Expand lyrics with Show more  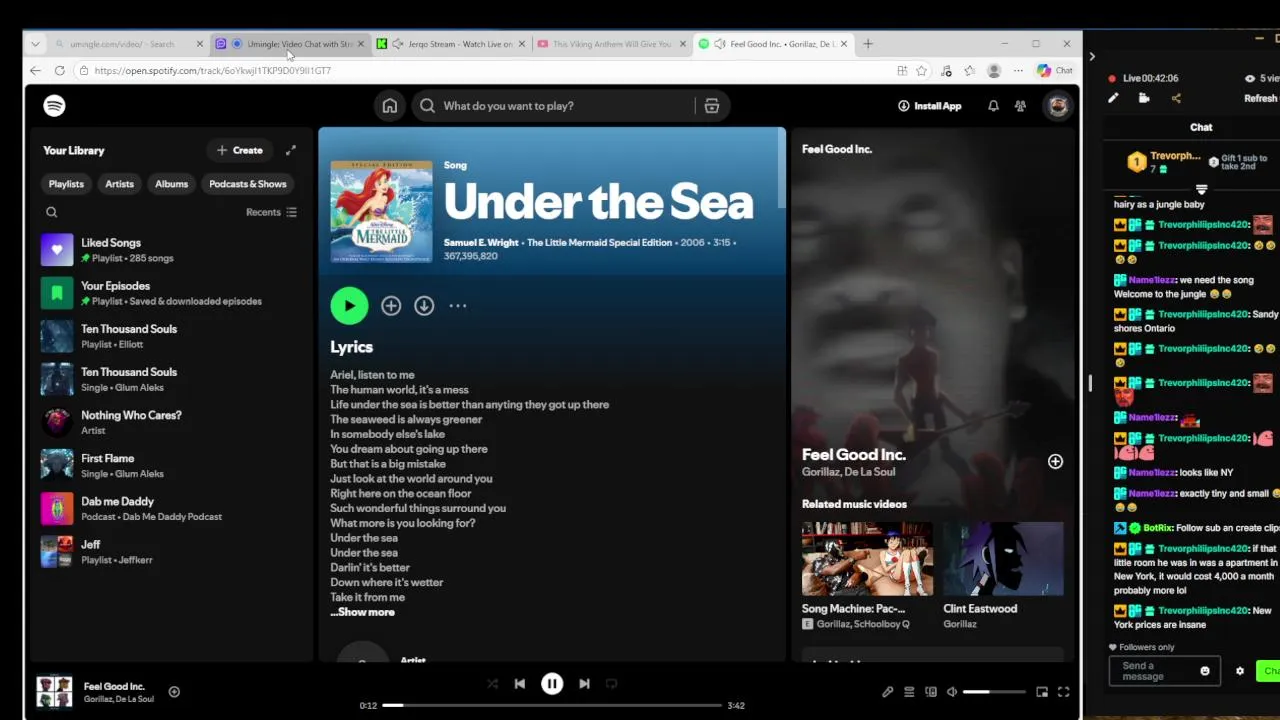click(x=363, y=612)
